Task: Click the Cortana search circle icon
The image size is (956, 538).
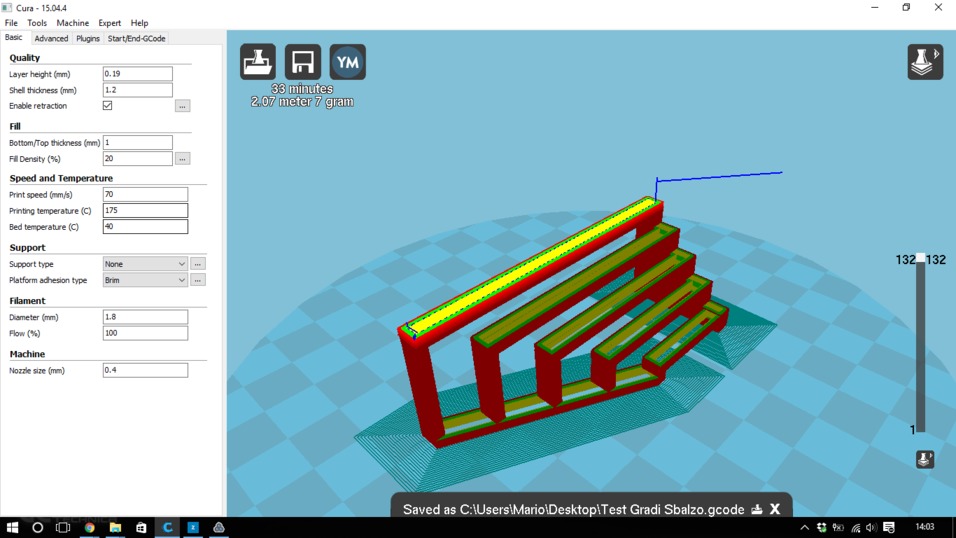Action: click(37, 527)
